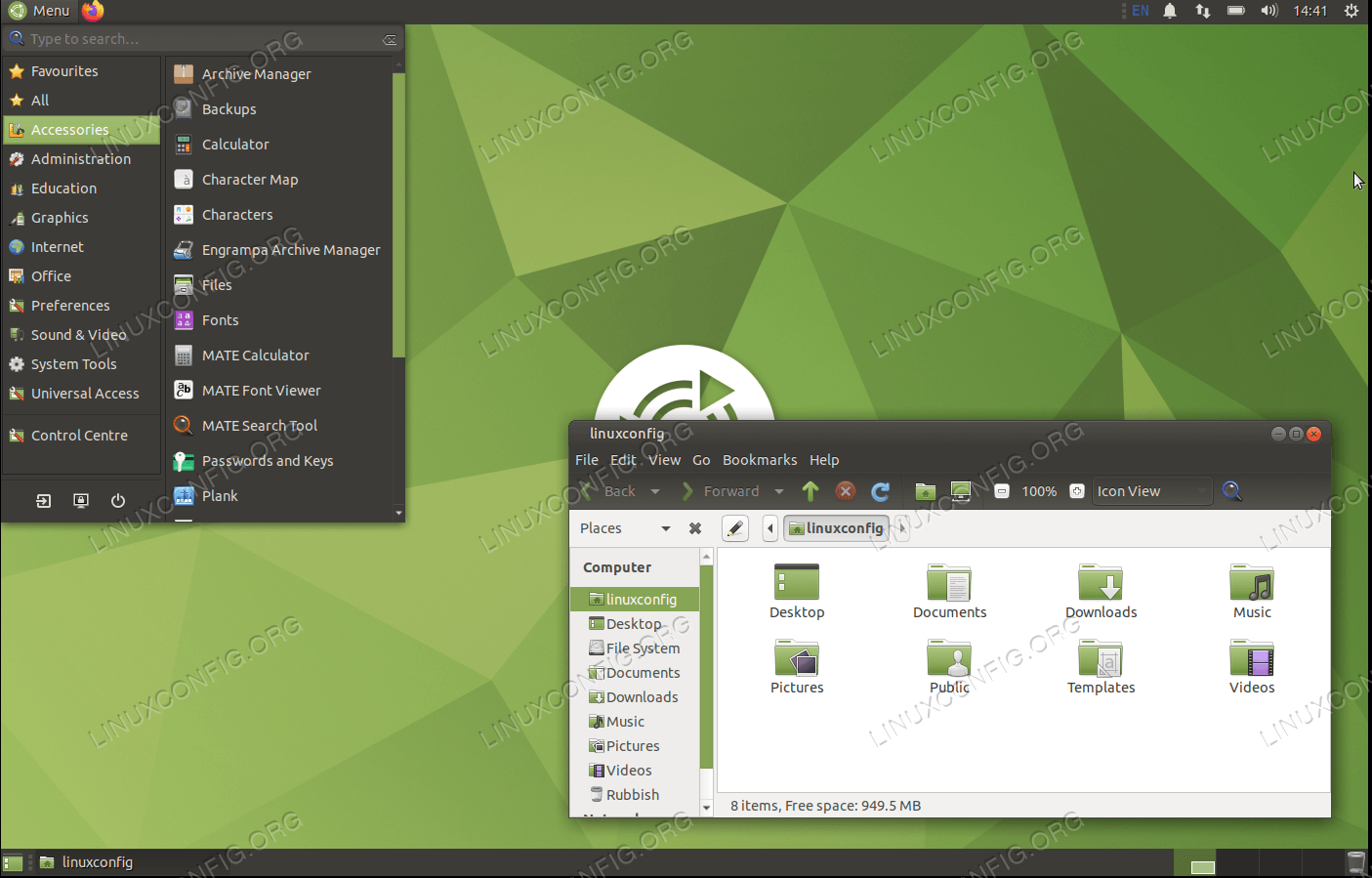
Task: Open File System in Places sidebar
Action: tap(635, 648)
